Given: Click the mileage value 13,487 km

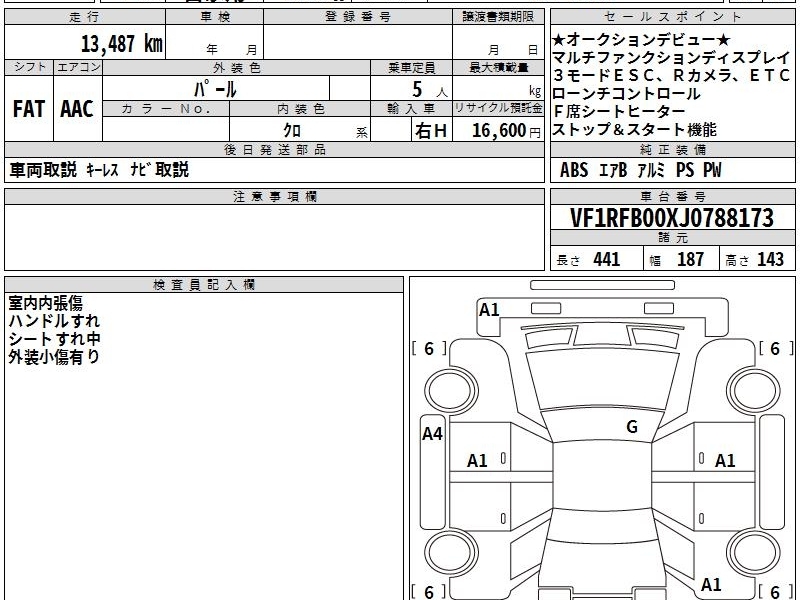Looking at the screenshot, I should pos(121,44).
